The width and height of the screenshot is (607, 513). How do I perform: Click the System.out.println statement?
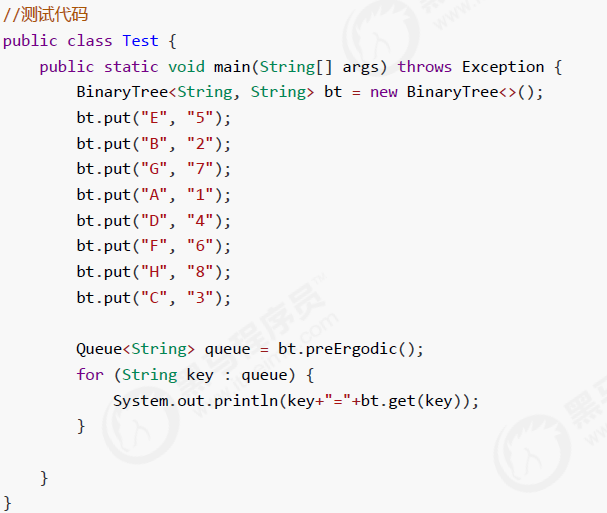click(x=296, y=401)
